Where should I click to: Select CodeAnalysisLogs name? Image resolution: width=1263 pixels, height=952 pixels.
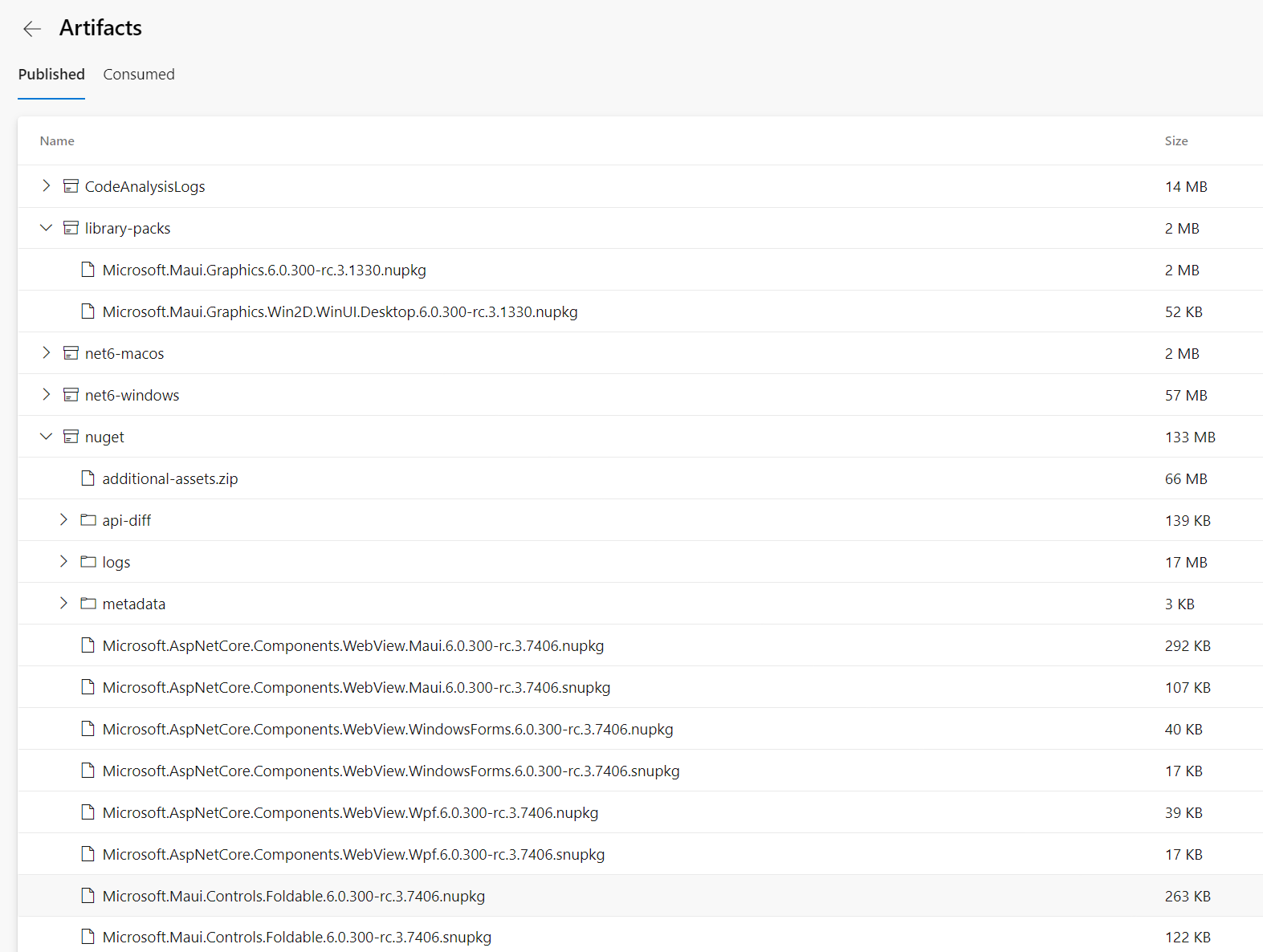145,186
